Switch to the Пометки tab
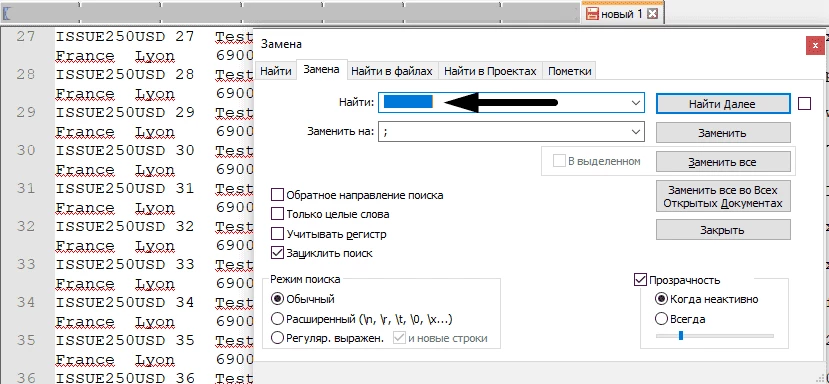The width and height of the screenshot is (829, 384). [x=569, y=71]
